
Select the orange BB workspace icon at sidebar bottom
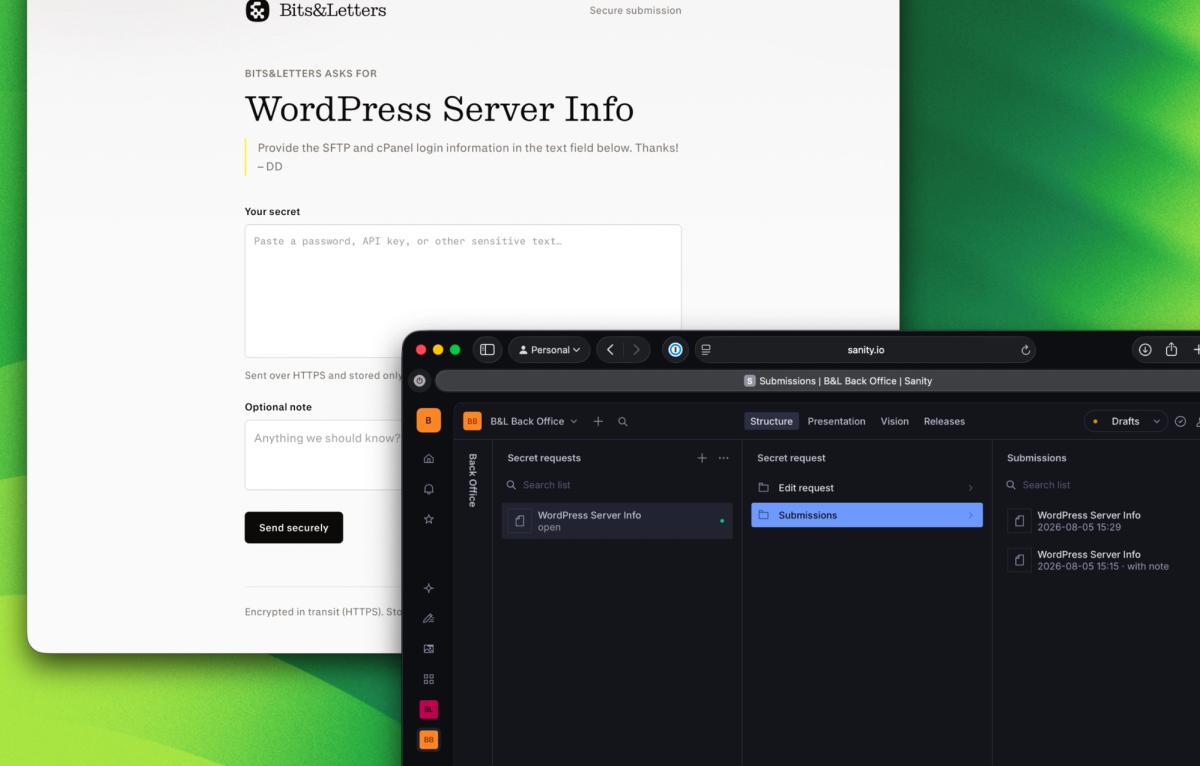(x=429, y=740)
